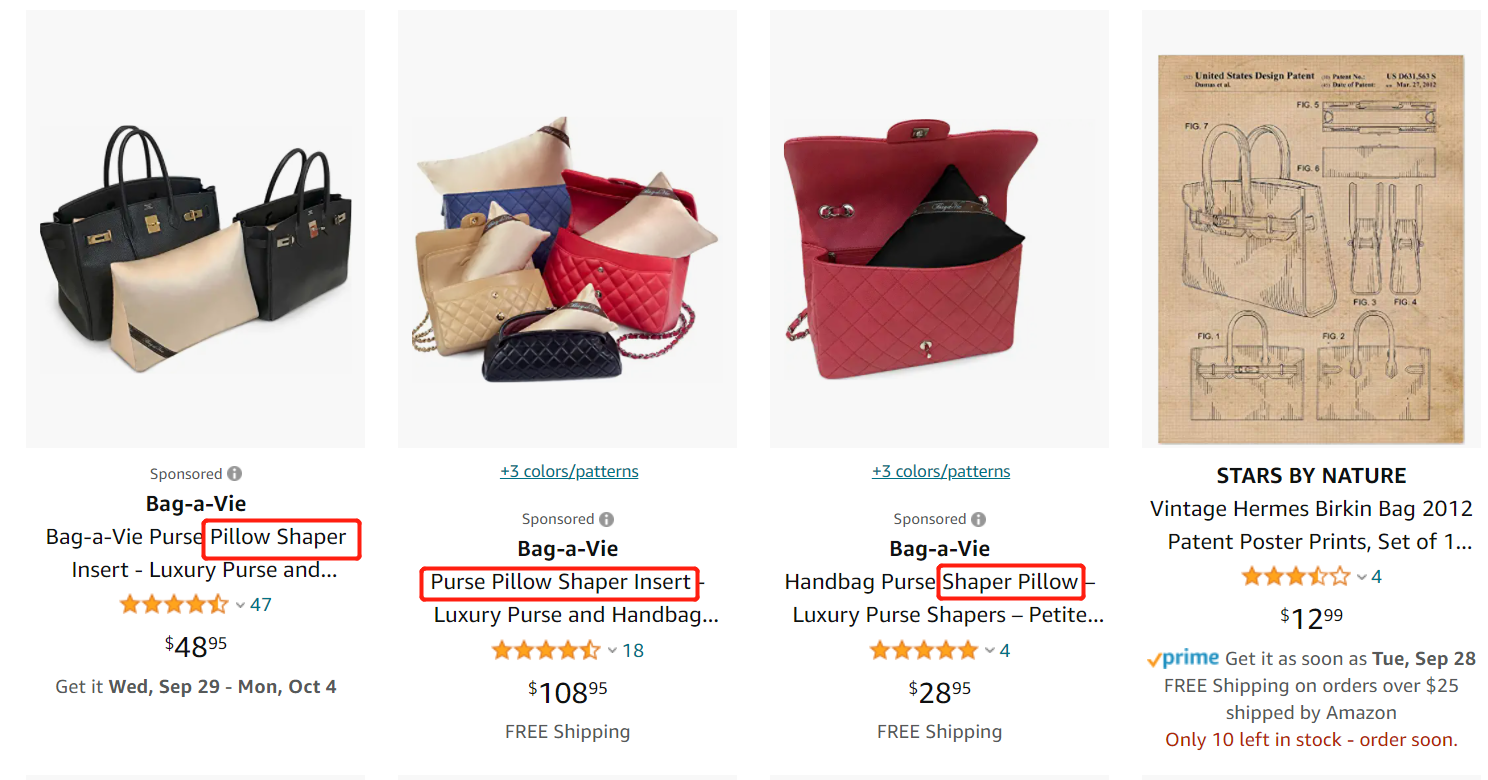1488x780 pixels.
Task: Click the star rating of the $48.95 purse shaper
Action: (x=174, y=604)
